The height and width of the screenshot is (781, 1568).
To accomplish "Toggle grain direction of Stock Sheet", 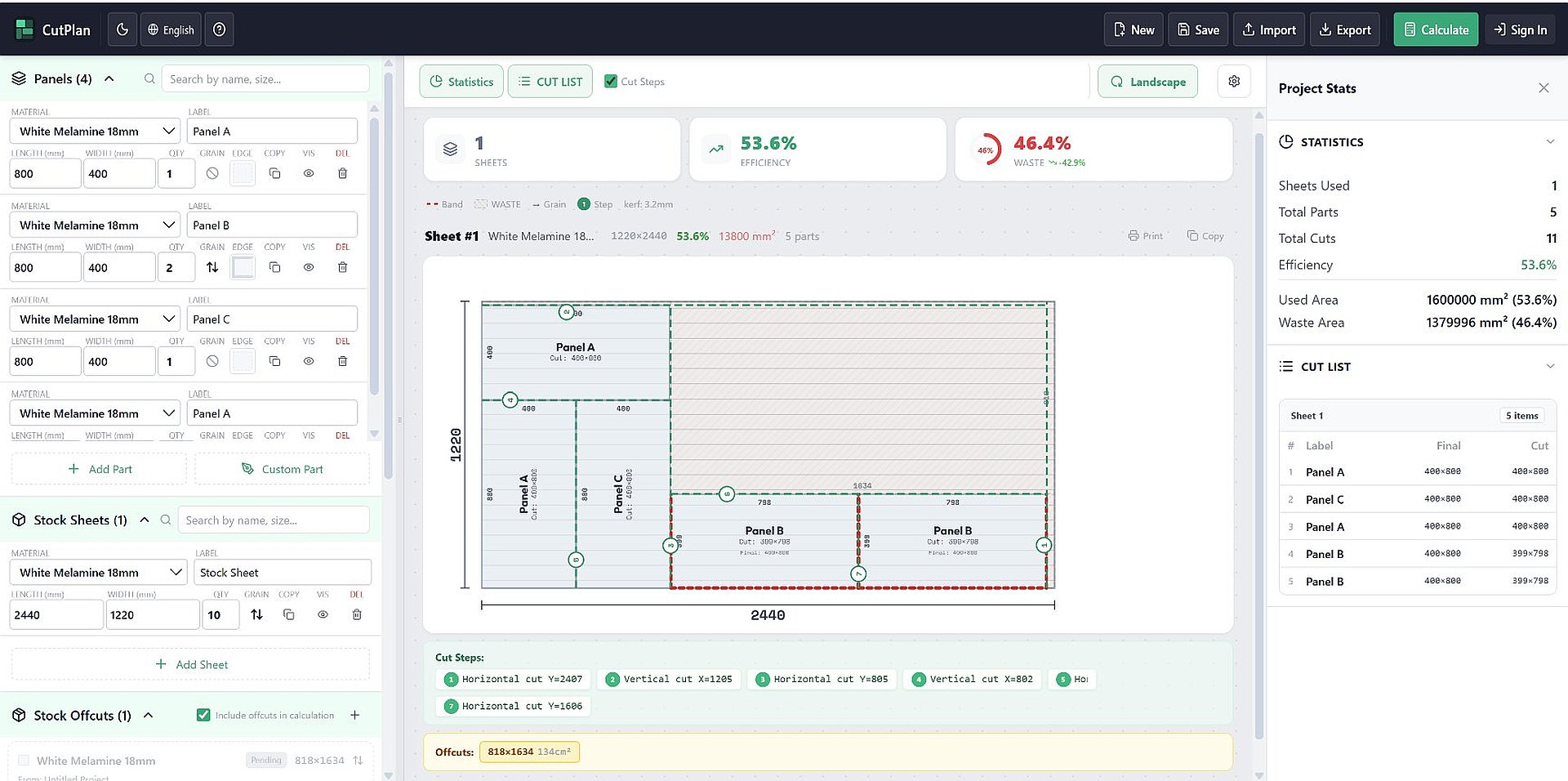I will click(x=256, y=614).
